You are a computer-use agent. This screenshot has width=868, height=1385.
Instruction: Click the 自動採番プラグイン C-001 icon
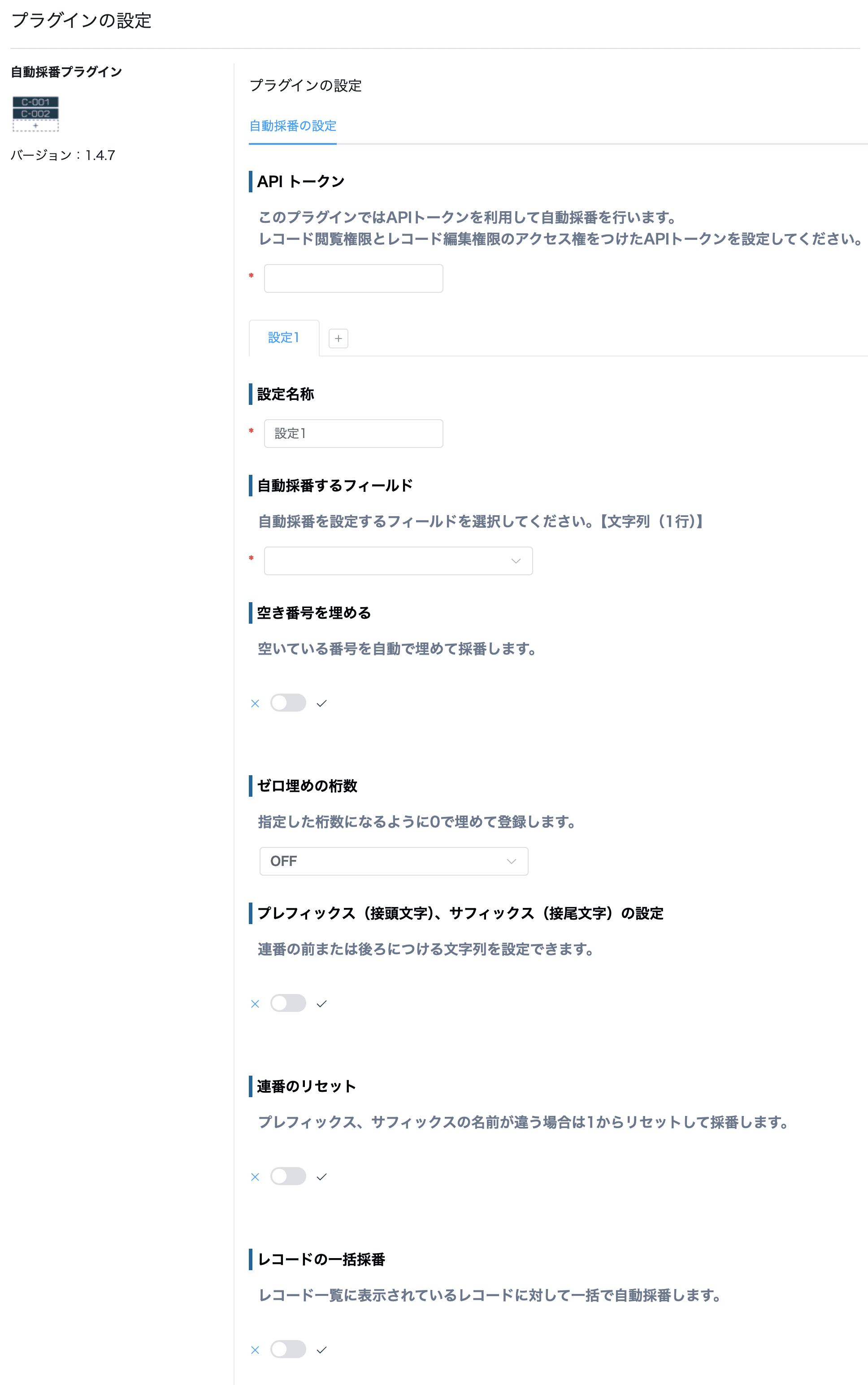[x=35, y=113]
